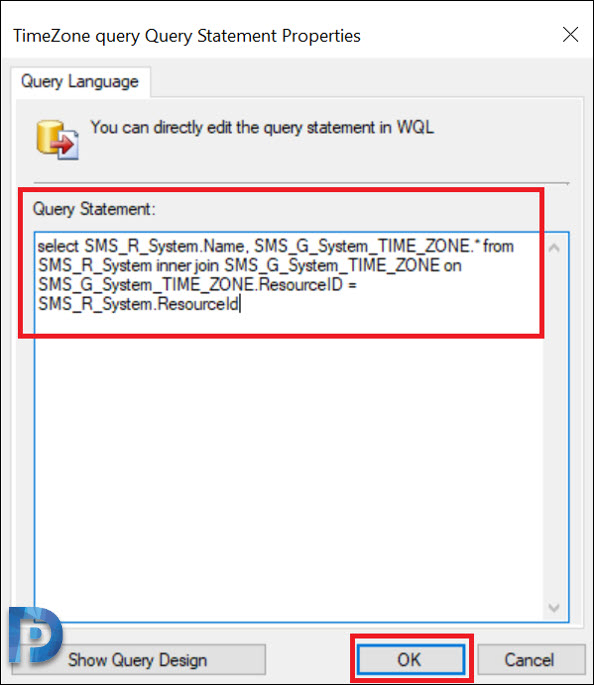Click the blue P watermark logo
Viewport: 594px width, 685px height.
(x=35, y=634)
